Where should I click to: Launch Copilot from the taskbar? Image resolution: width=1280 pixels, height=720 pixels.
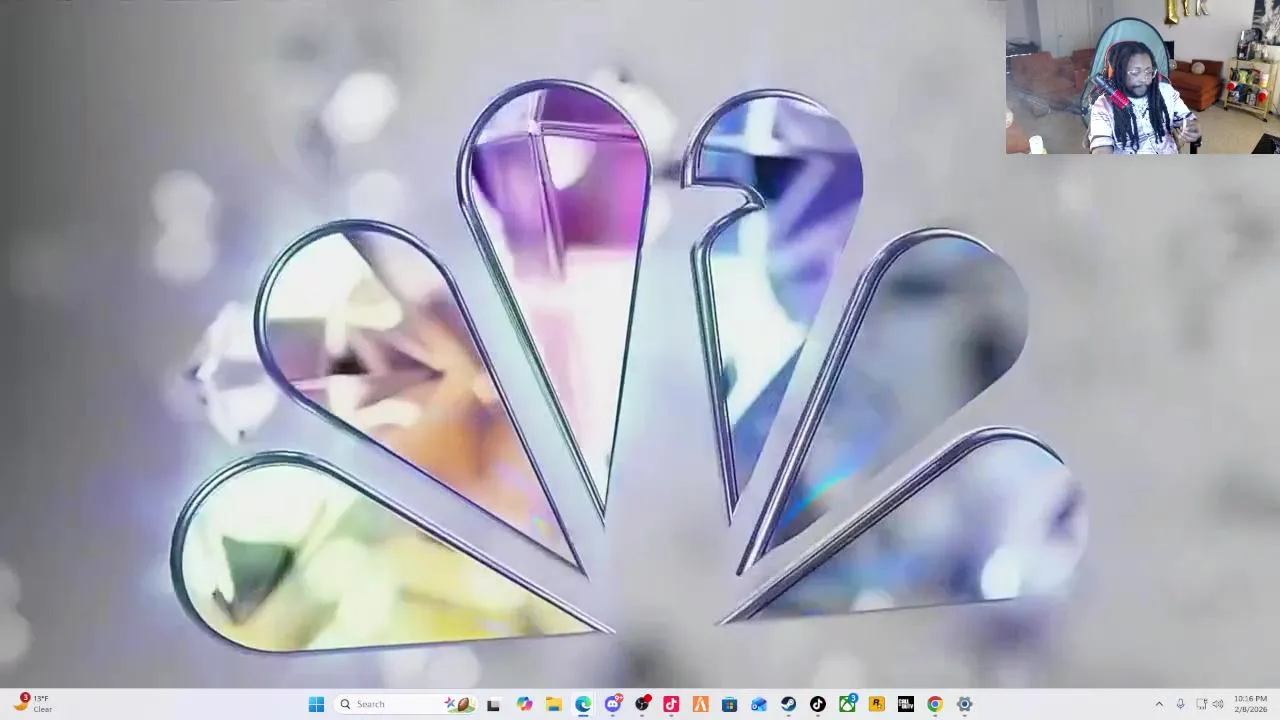point(524,704)
